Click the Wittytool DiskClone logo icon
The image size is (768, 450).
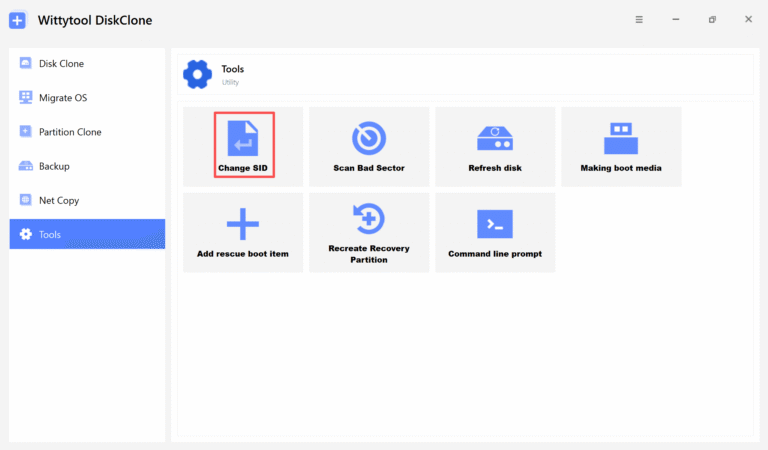click(19, 20)
